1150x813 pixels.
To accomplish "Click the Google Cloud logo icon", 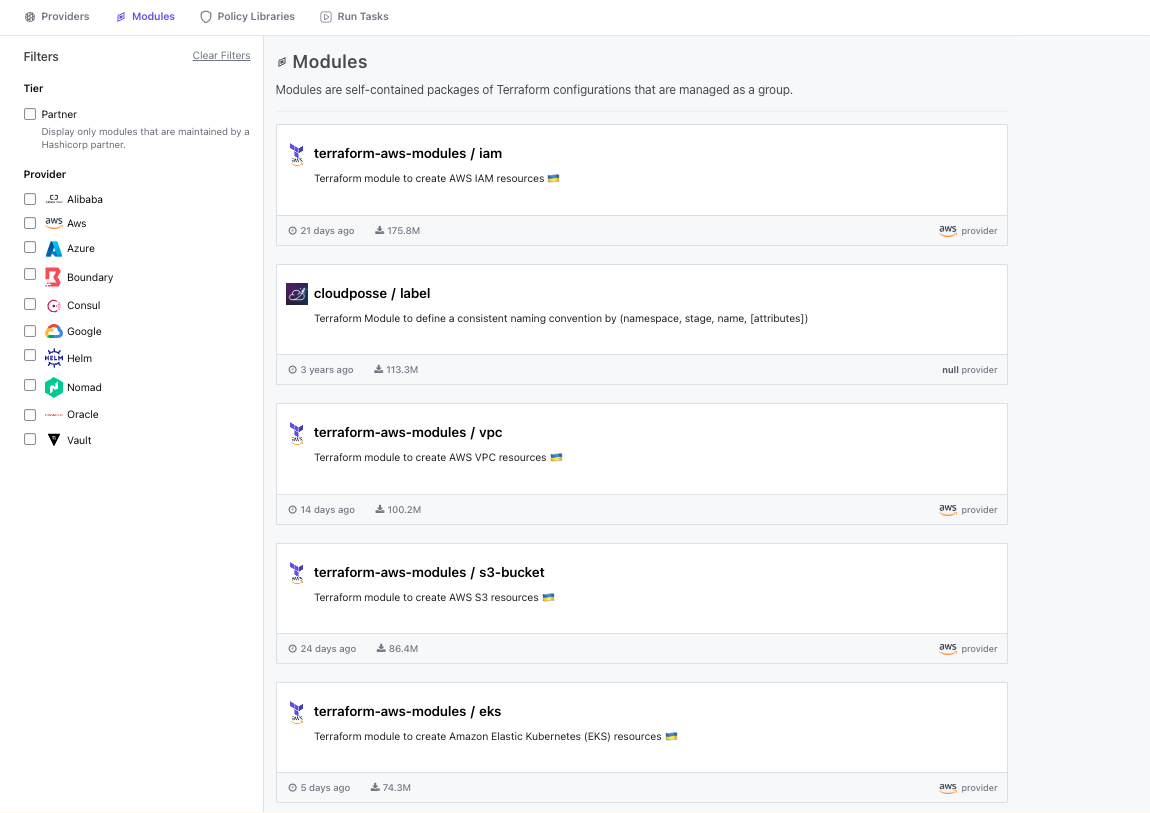I will pos(54,331).
